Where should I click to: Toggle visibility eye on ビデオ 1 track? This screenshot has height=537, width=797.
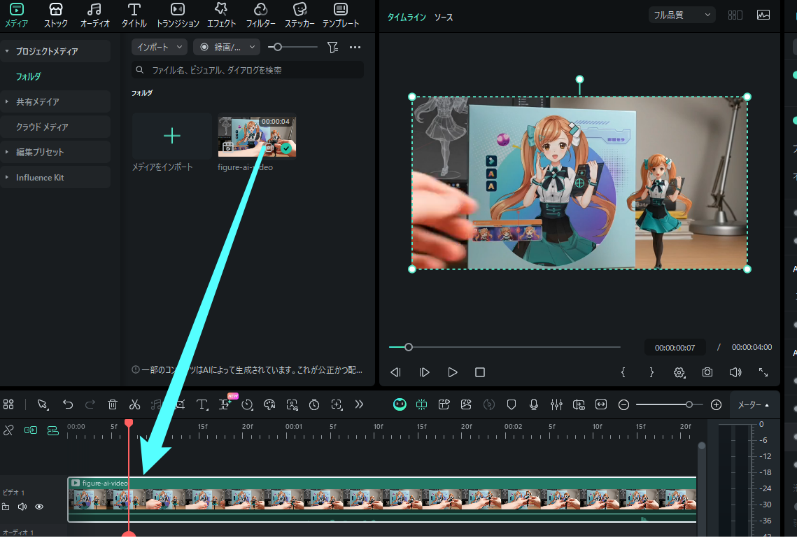(x=39, y=507)
